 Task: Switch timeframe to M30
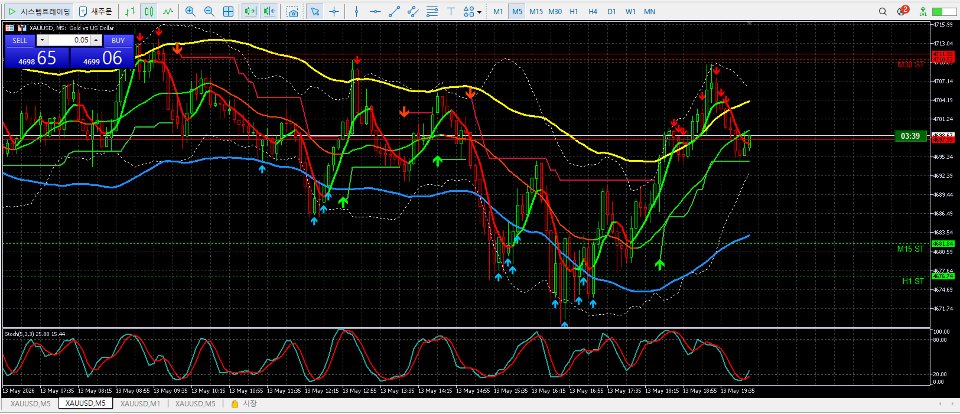click(555, 11)
